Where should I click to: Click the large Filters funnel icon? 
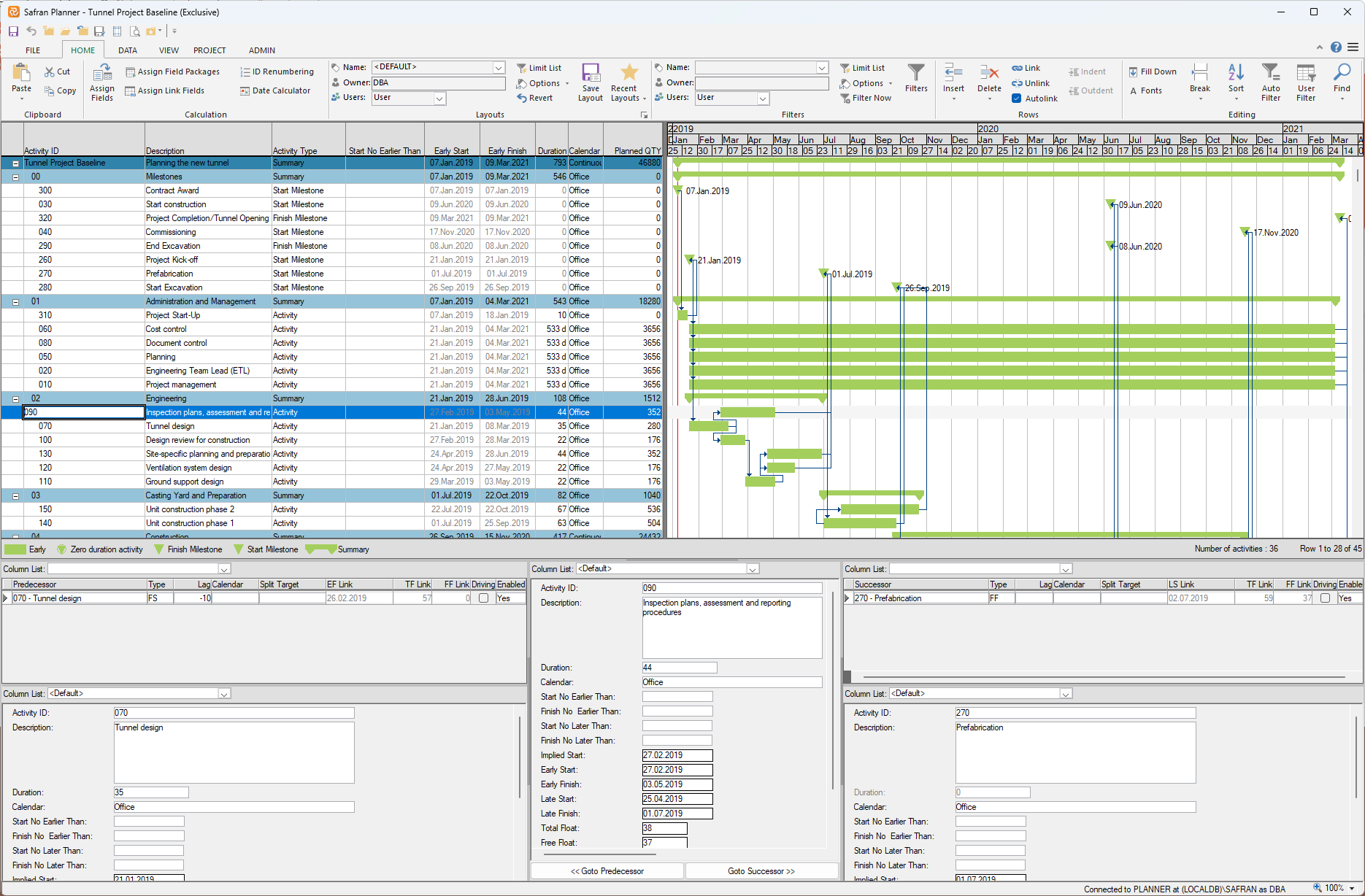click(916, 73)
